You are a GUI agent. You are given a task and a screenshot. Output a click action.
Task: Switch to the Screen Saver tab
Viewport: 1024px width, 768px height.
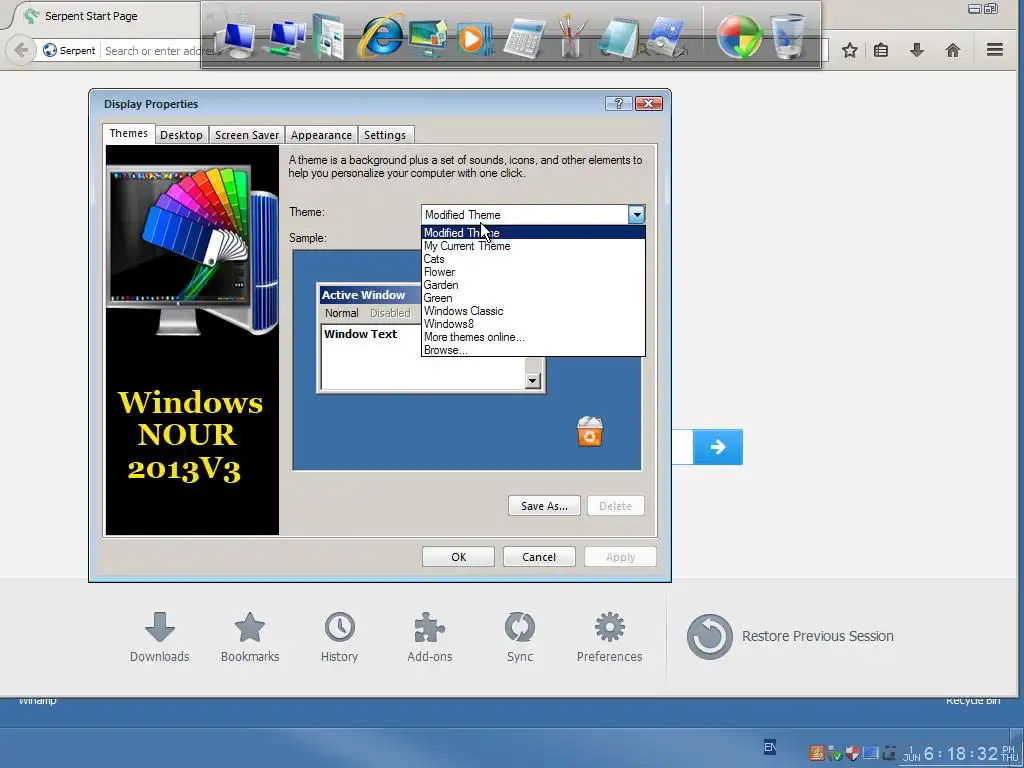(x=247, y=135)
